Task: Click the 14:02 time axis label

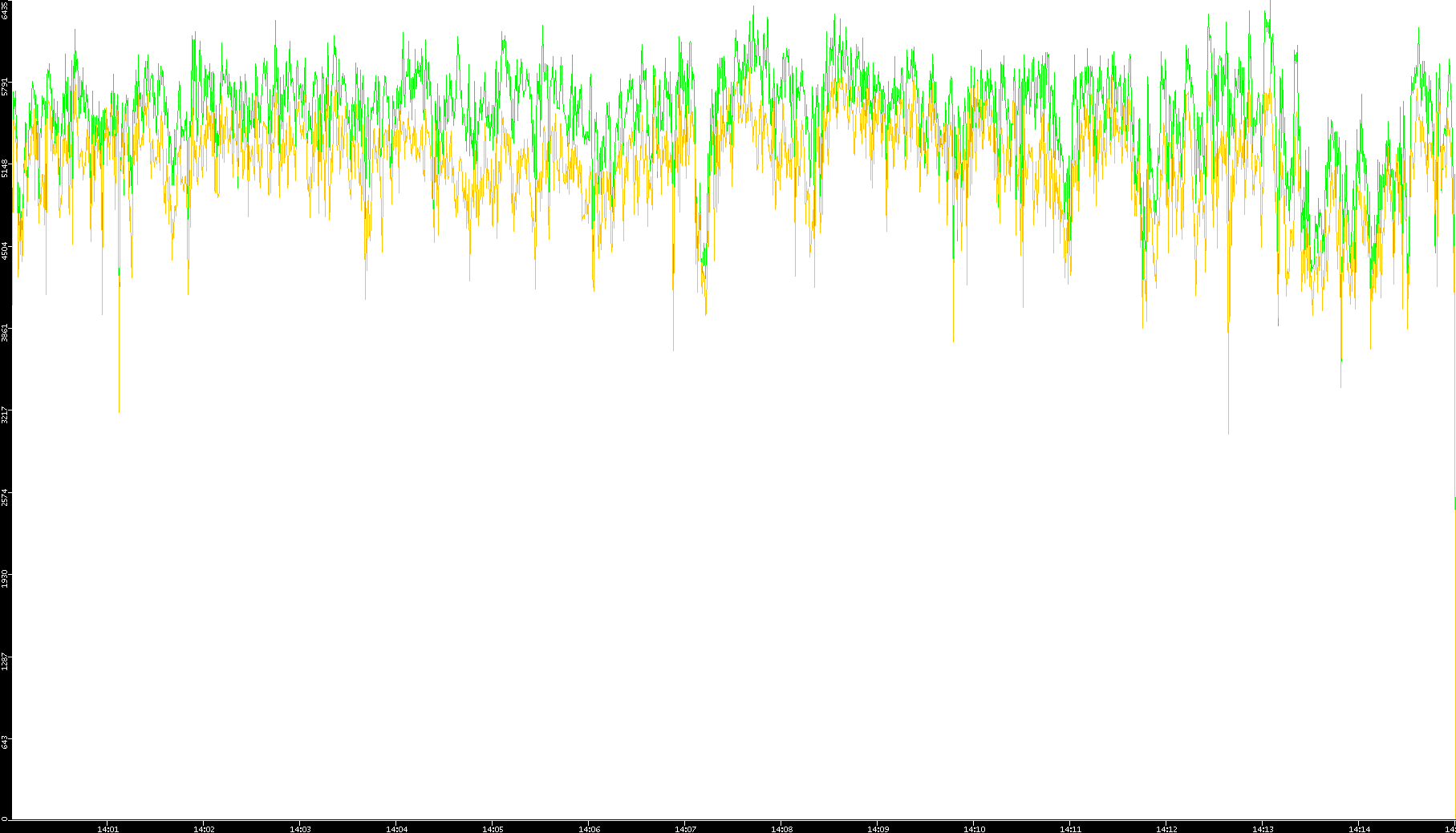Action: coord(204,829)
